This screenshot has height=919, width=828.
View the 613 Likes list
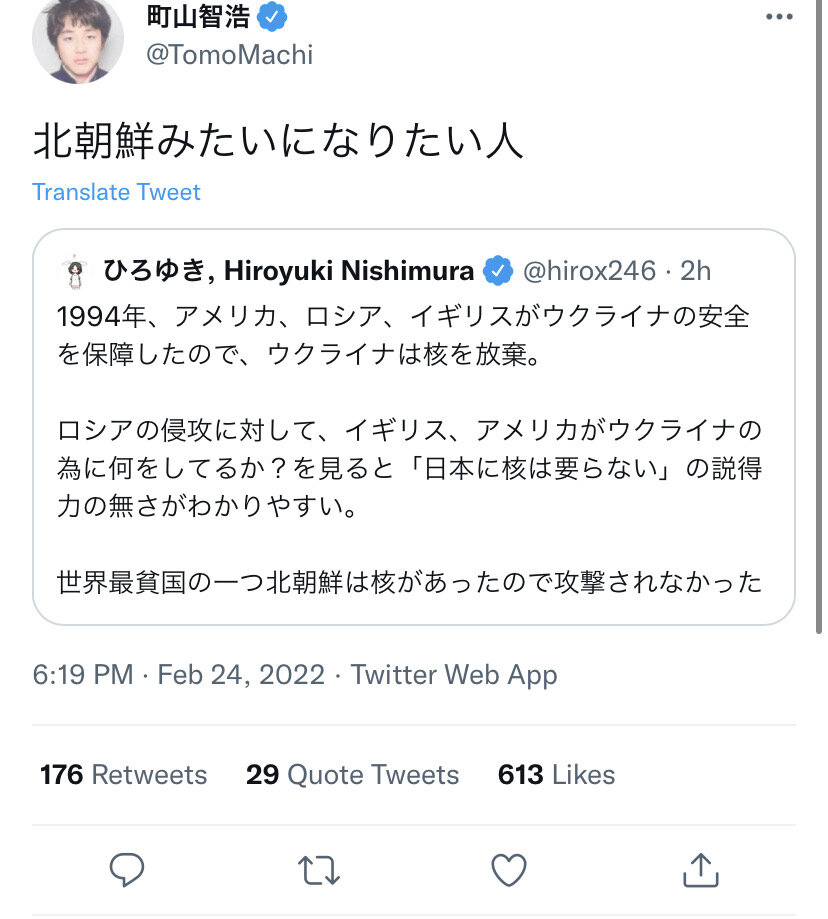coord(556,775)
